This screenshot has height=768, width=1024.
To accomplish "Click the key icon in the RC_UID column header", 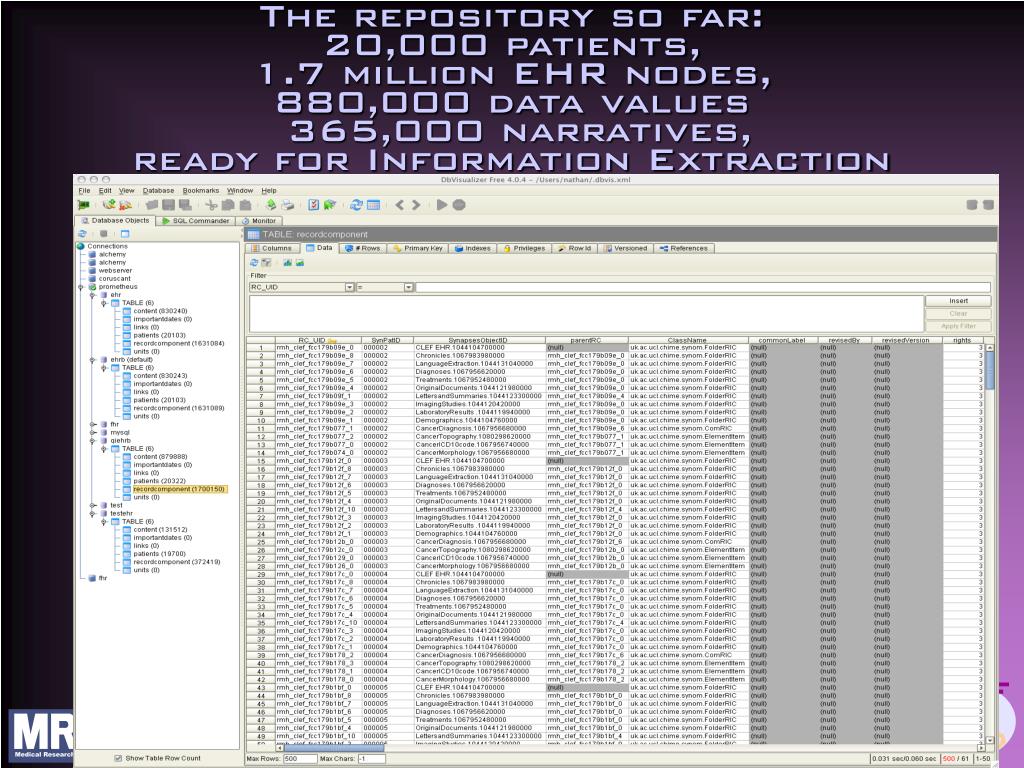I will click(x=332, y=341).
